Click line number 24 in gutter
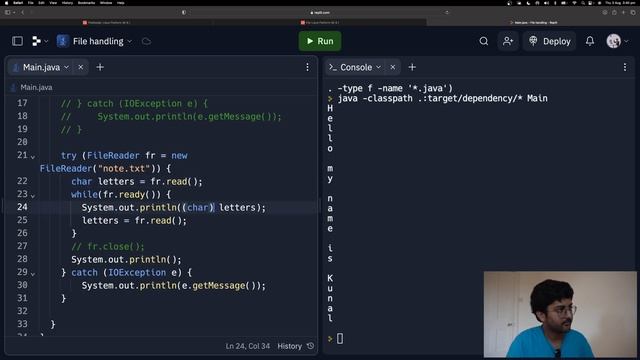The width and height of the screenshot is (640, 360). click(x=22, y=207)
